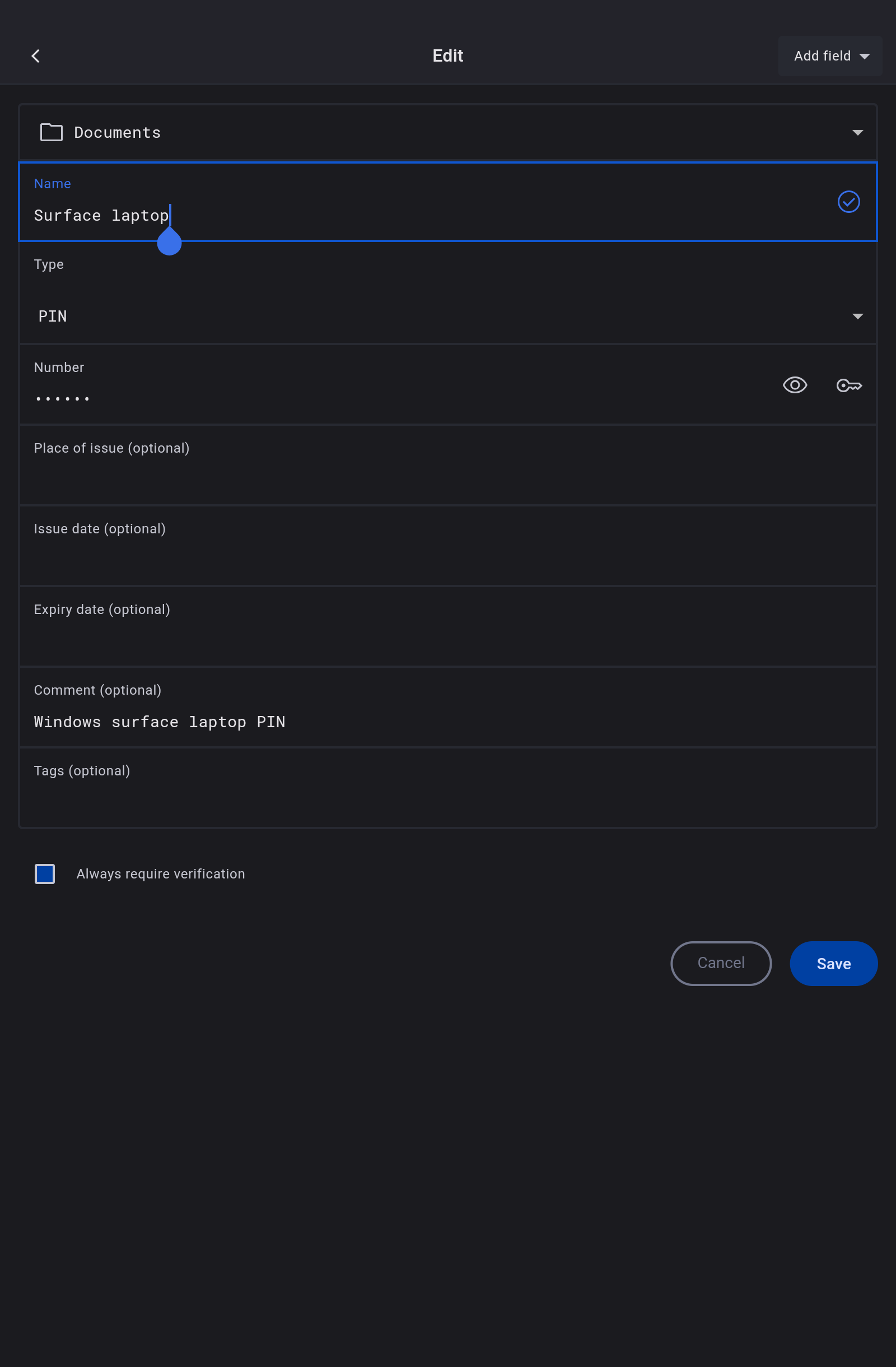Viewport: 896px width, 1367px height.
Task: Open the Add field dropdown
Action: [x=829, y=55]
